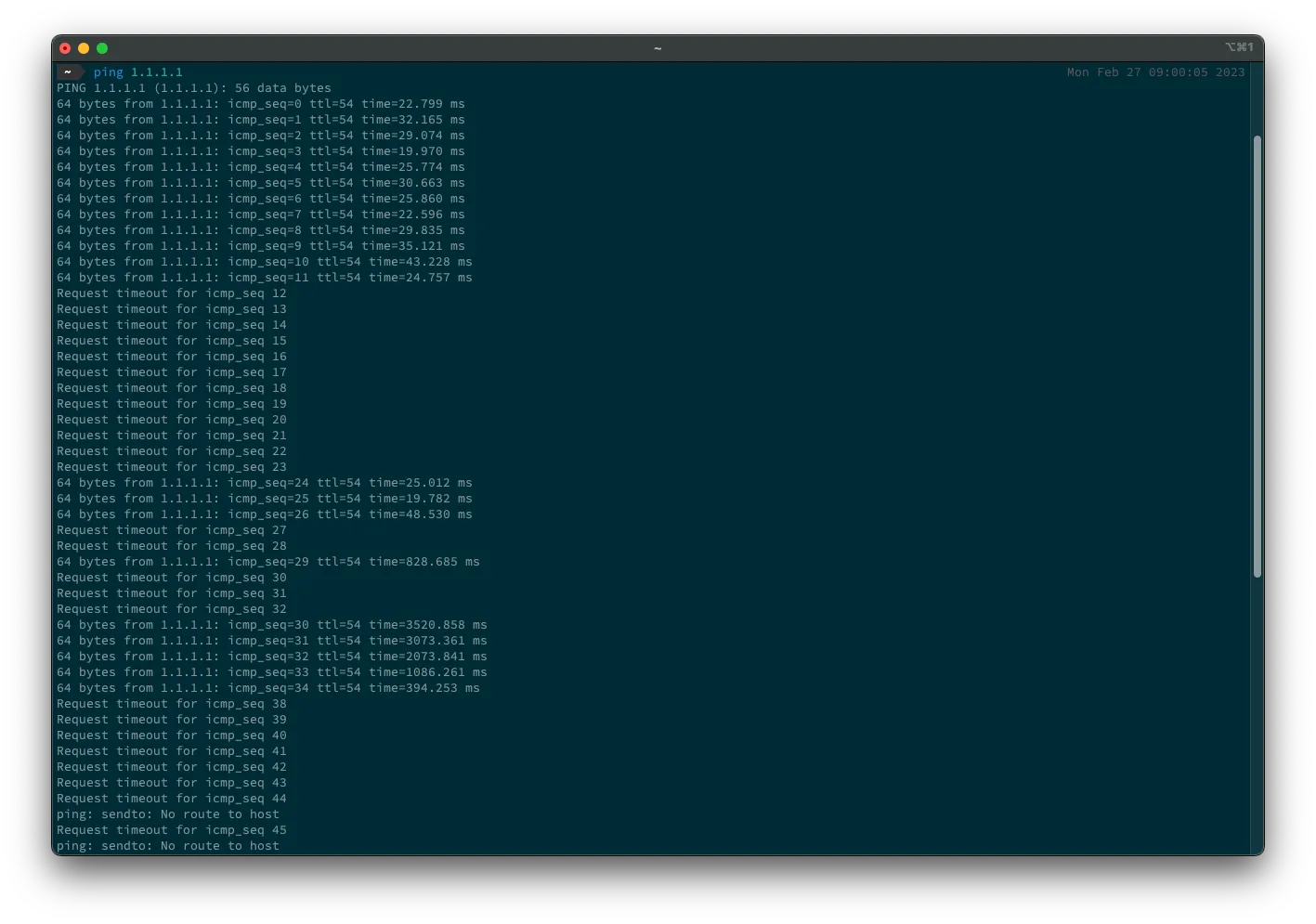Click "Request timeout for icmp_seq 45" line
1316x924 pixels.
(171, 830)
